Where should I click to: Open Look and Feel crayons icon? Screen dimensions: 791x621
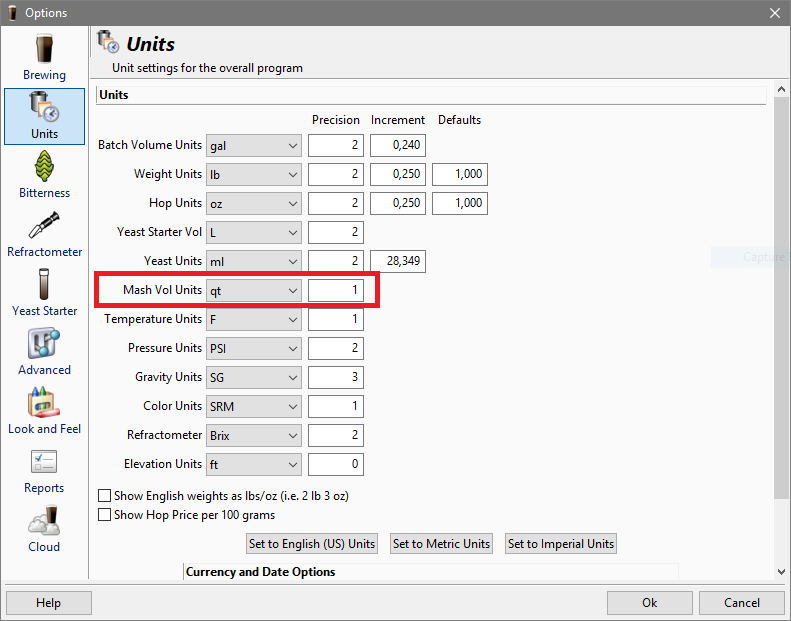44,402
